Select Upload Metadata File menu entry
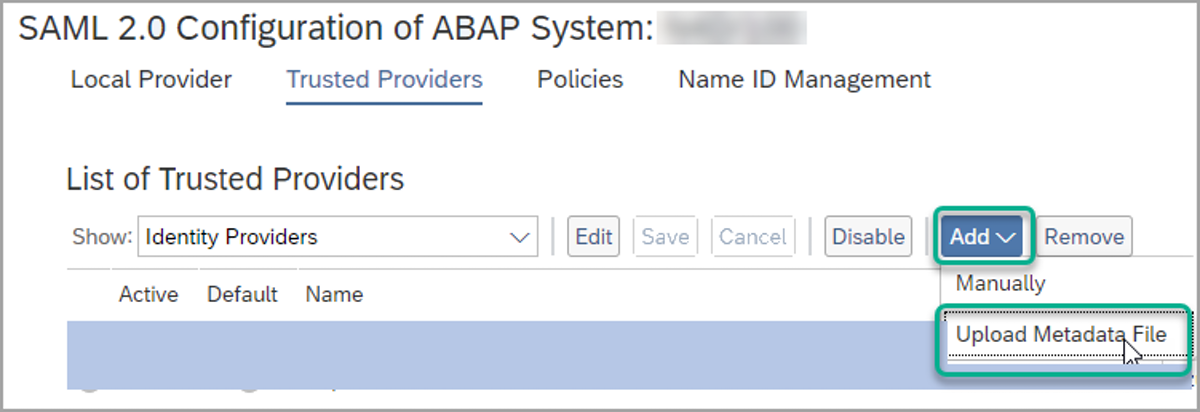This screenshot has height=412, width=1200. [1062, 334]
